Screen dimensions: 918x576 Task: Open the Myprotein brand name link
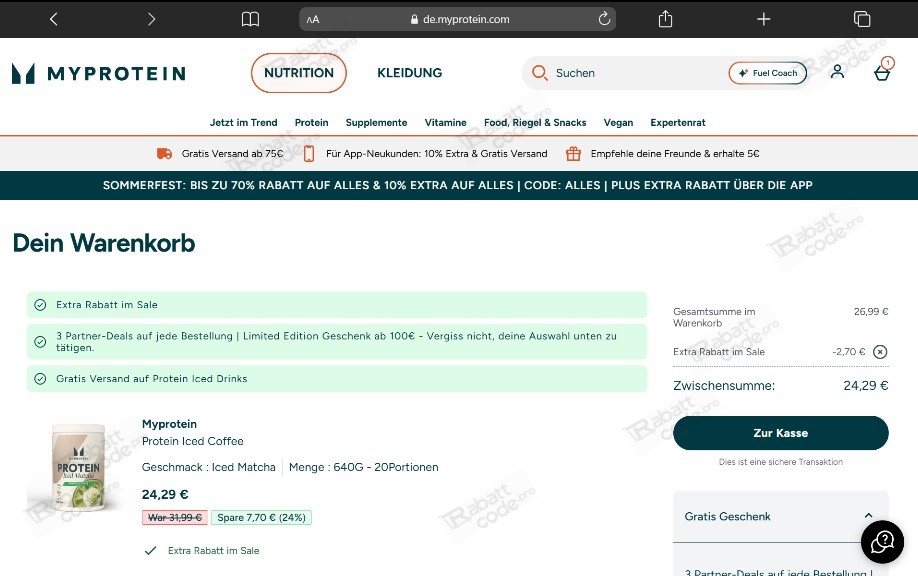pyautogui.click(x=169, y=424)
